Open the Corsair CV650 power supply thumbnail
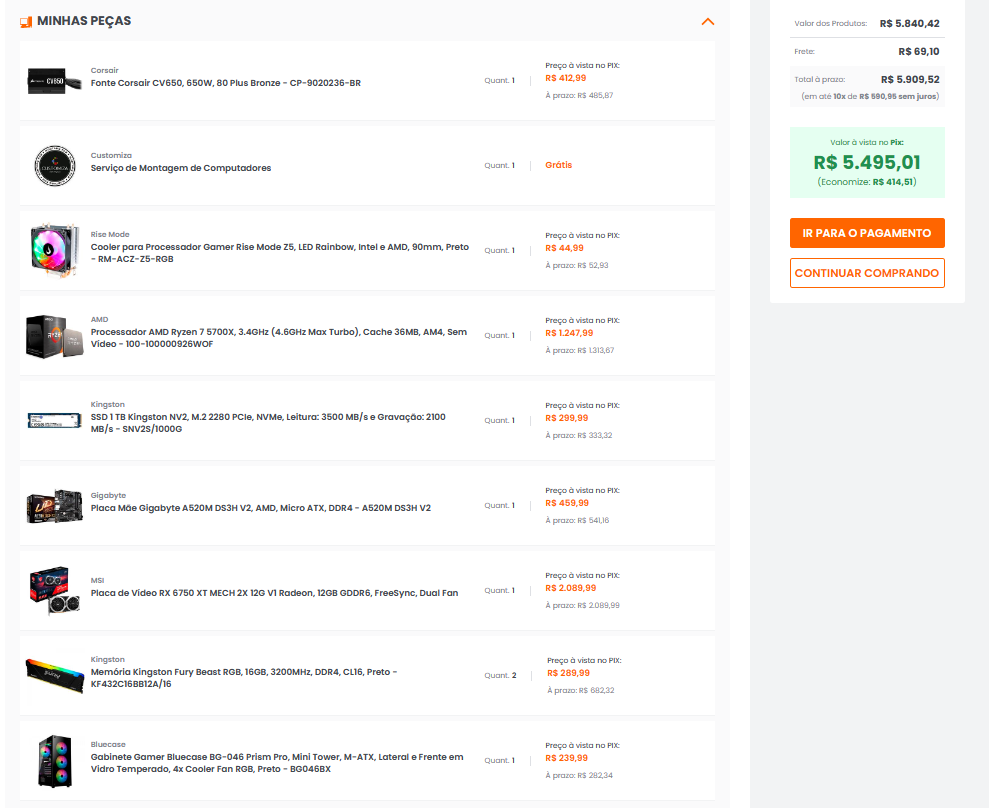Viewport: 989px width, 808px height. point(54,81)
